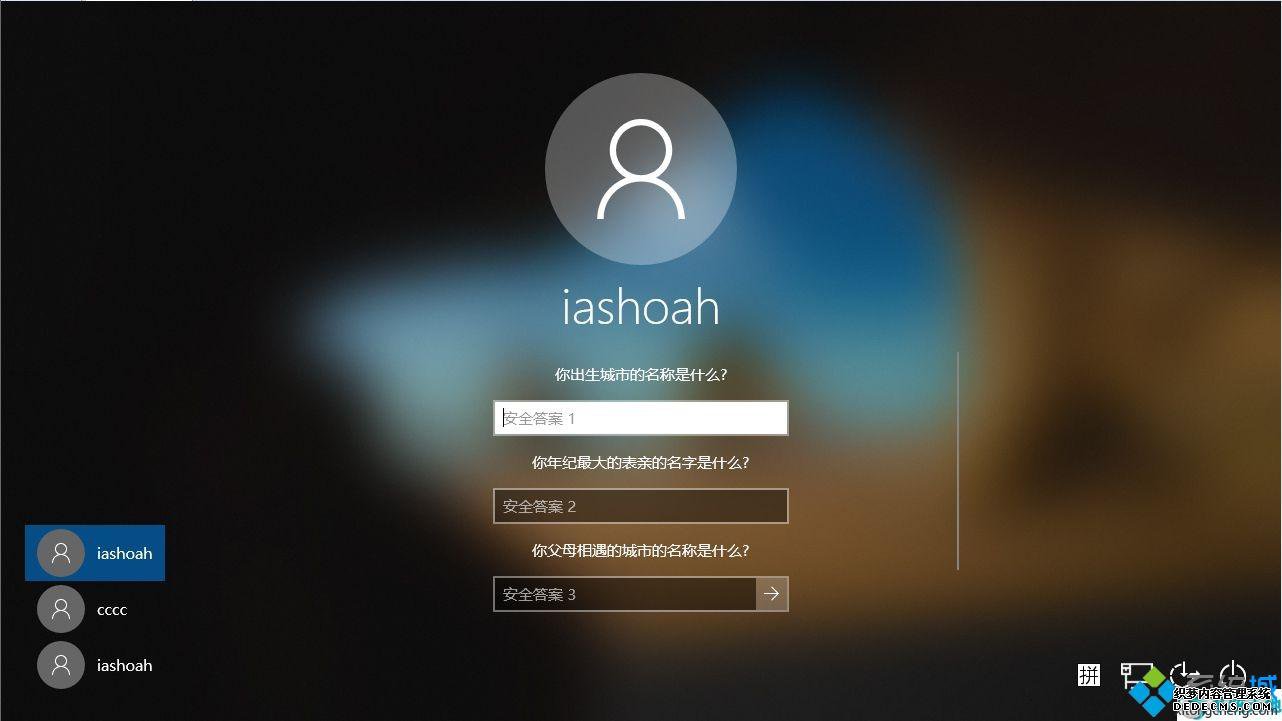Viewport: 1282px width, 721px height.
Task: Submit answers with the arrow button
Action: pyautogui.click(x=772, y=594)
